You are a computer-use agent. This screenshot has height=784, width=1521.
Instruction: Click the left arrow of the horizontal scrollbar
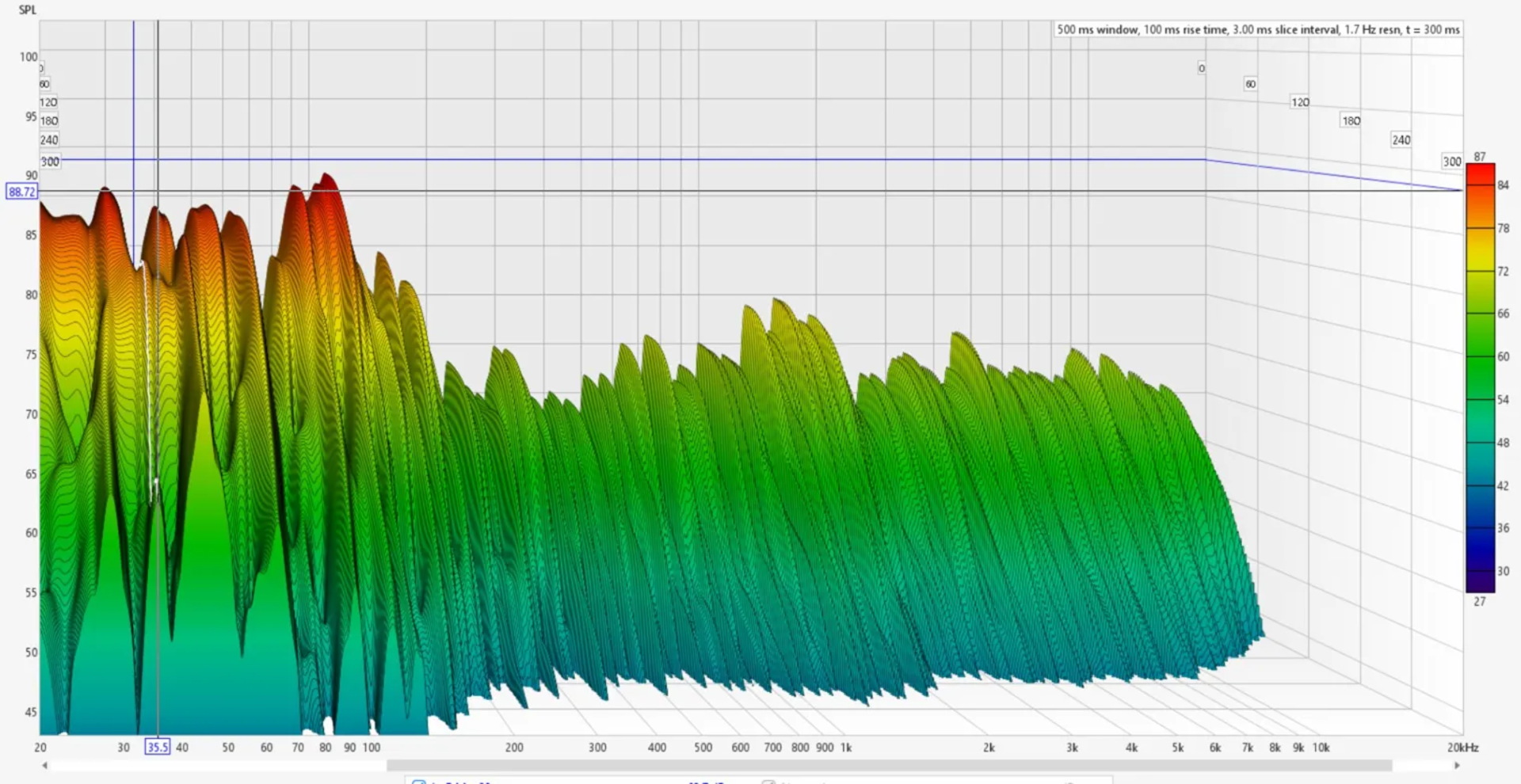pos(44,765)
